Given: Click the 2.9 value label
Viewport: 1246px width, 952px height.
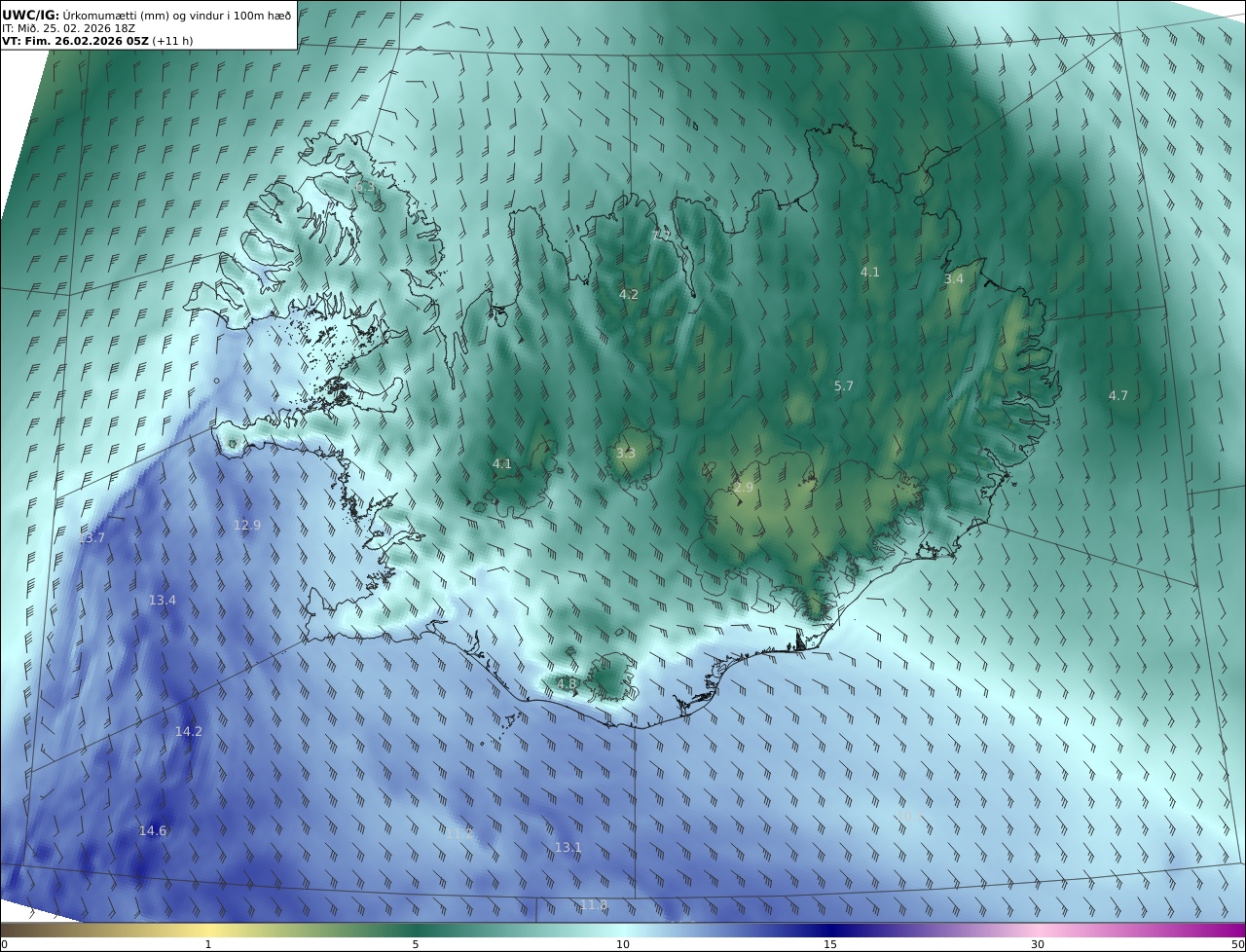Looking at the screenshot, I should 744,487.
